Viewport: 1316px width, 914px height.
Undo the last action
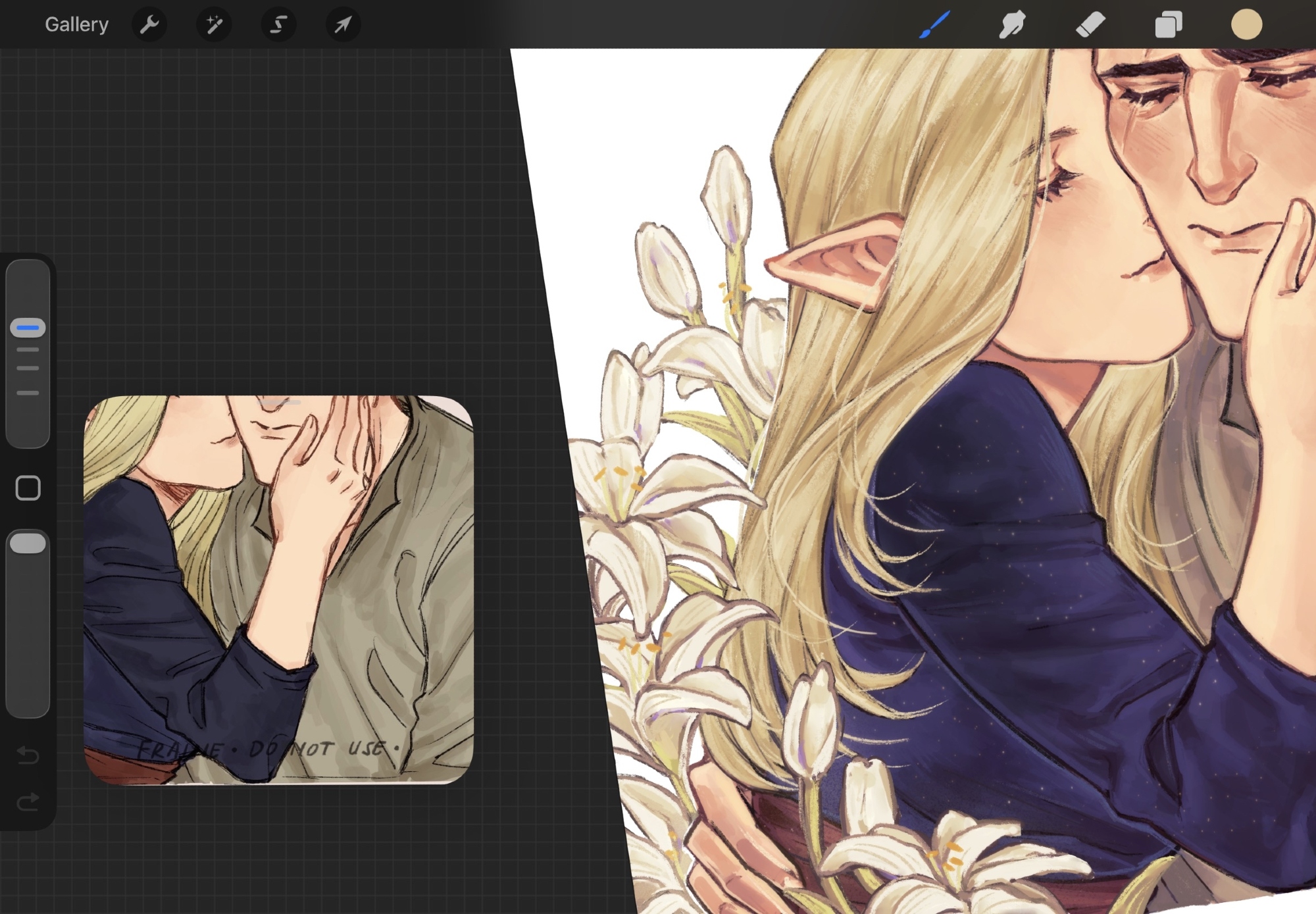(x=28, y=754)
